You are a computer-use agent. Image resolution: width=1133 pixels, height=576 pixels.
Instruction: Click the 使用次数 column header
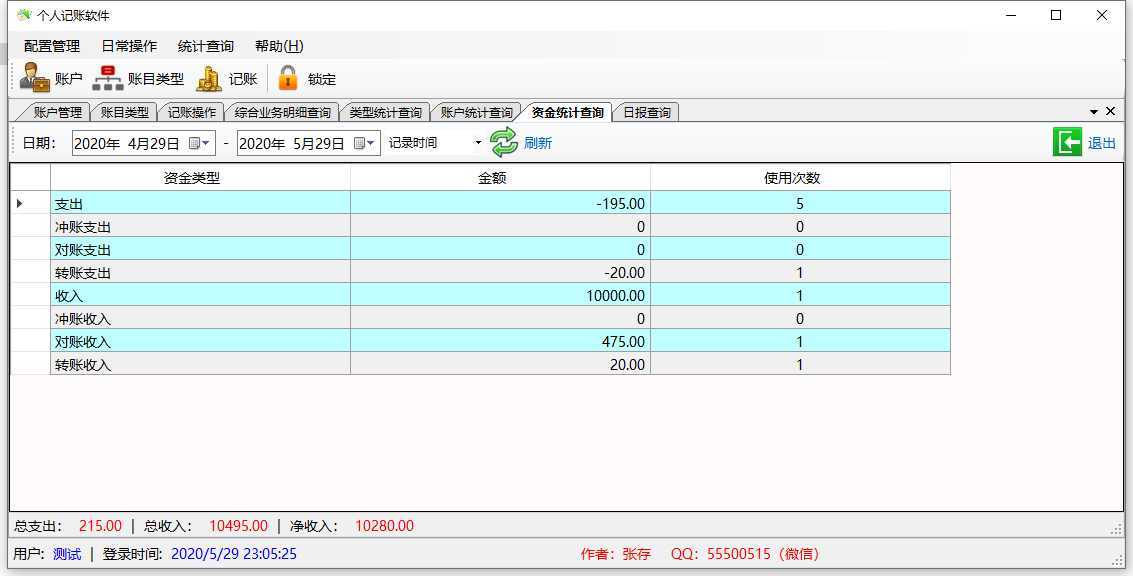point(800,179)
